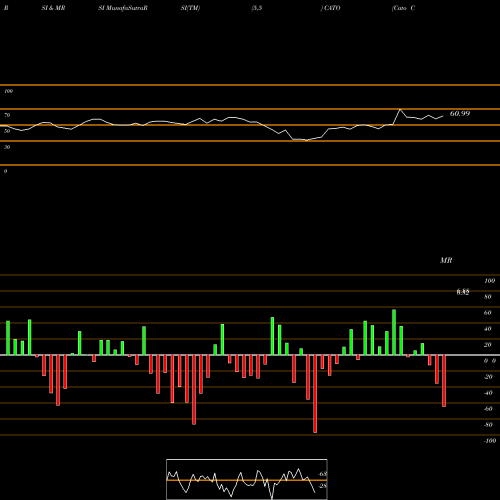
Task: Click the MR axis label -100
Action: click(x=490, y=441)
